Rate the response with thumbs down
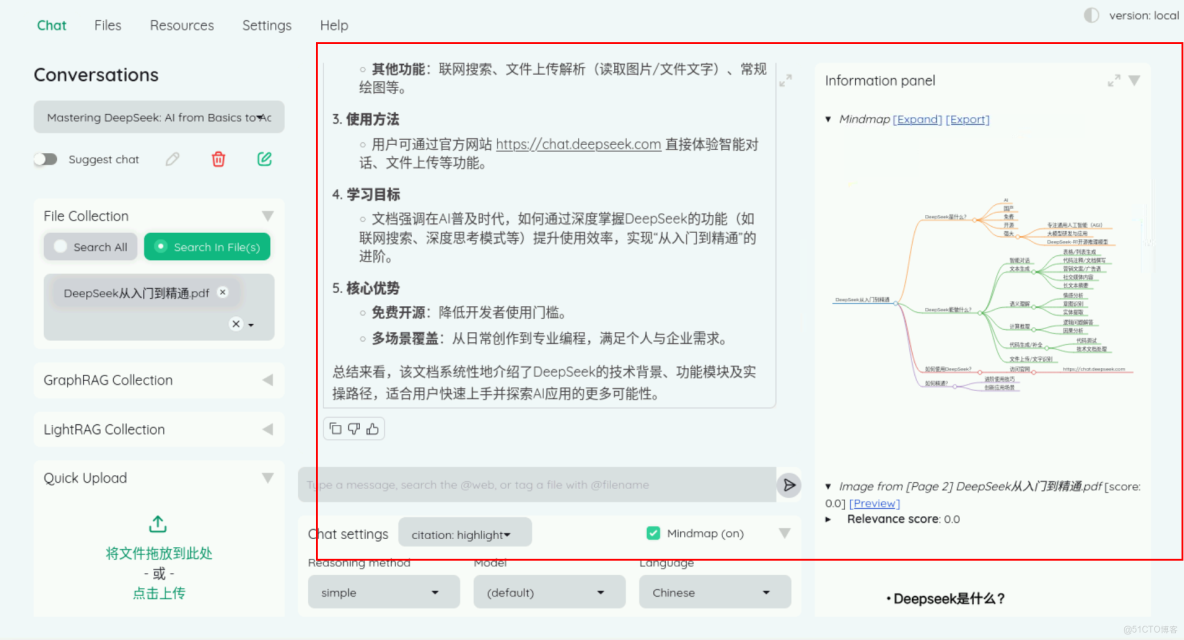 pyautogui.click(x=353, y=427)
